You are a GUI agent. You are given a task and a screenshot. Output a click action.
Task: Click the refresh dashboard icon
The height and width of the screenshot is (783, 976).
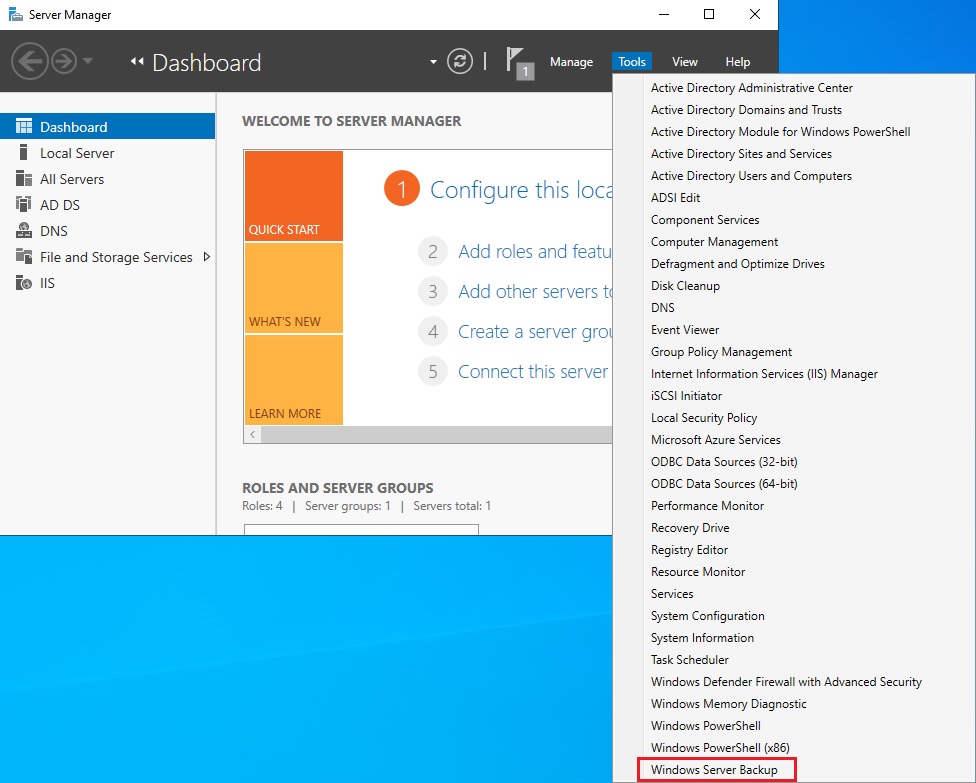pyautogui.click(x=460, y=62)
